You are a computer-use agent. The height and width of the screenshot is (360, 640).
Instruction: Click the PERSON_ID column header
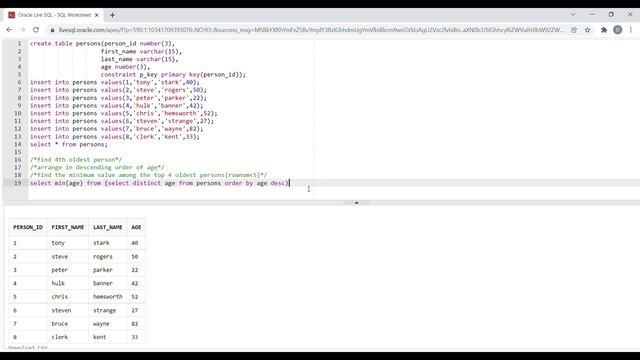[28, 227]
